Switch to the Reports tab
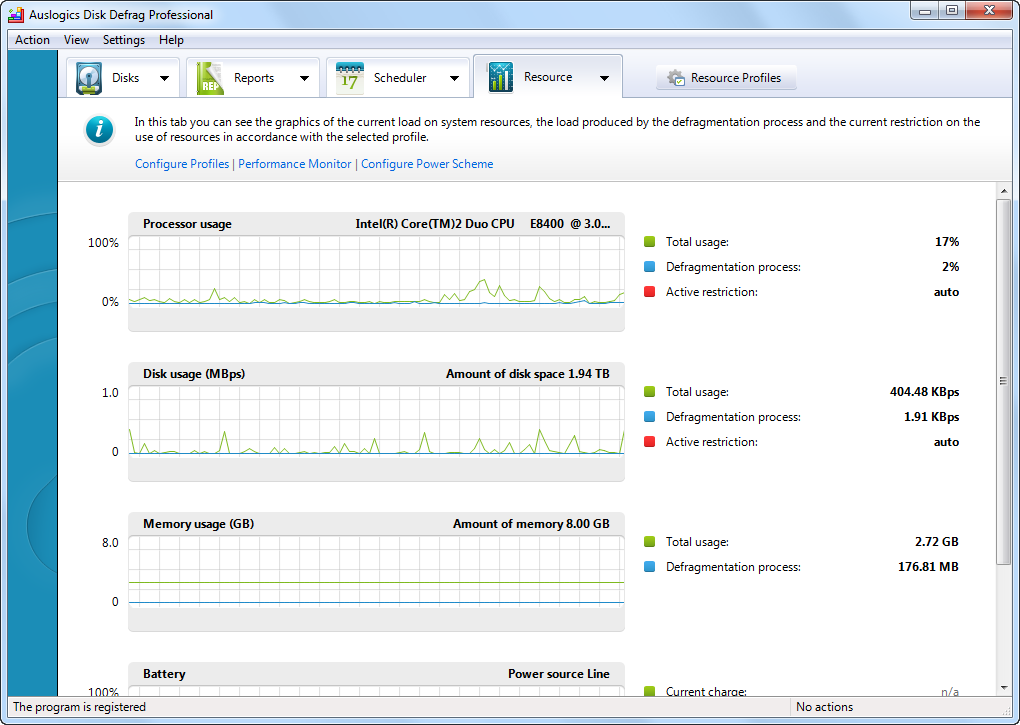Viewport: 1020px width, 725px height. pos(253,77)
